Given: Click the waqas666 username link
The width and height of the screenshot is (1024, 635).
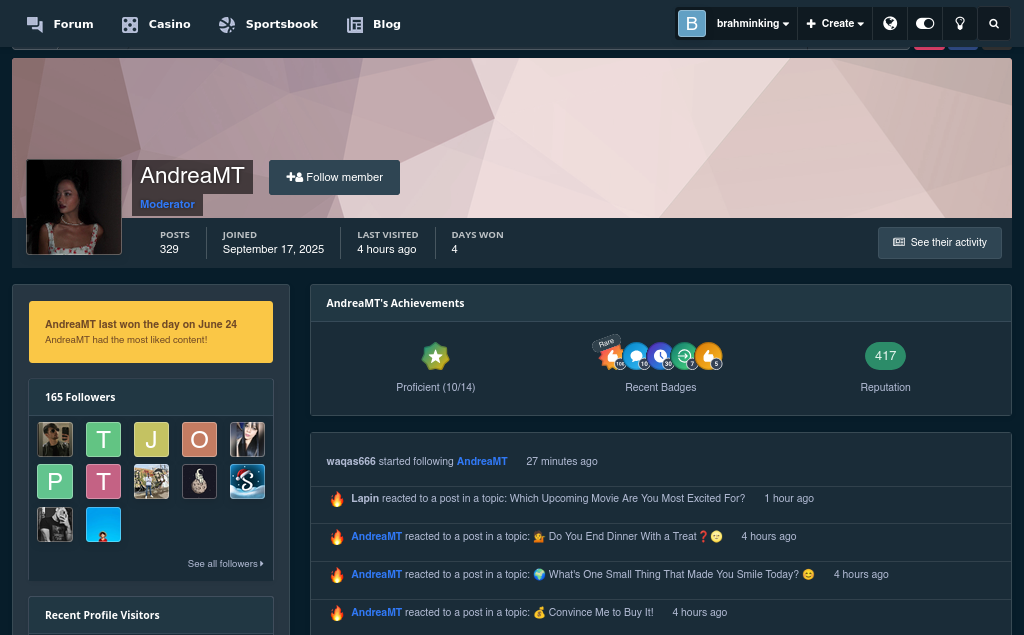Looking at the screenshot, I should coord(351,461).
